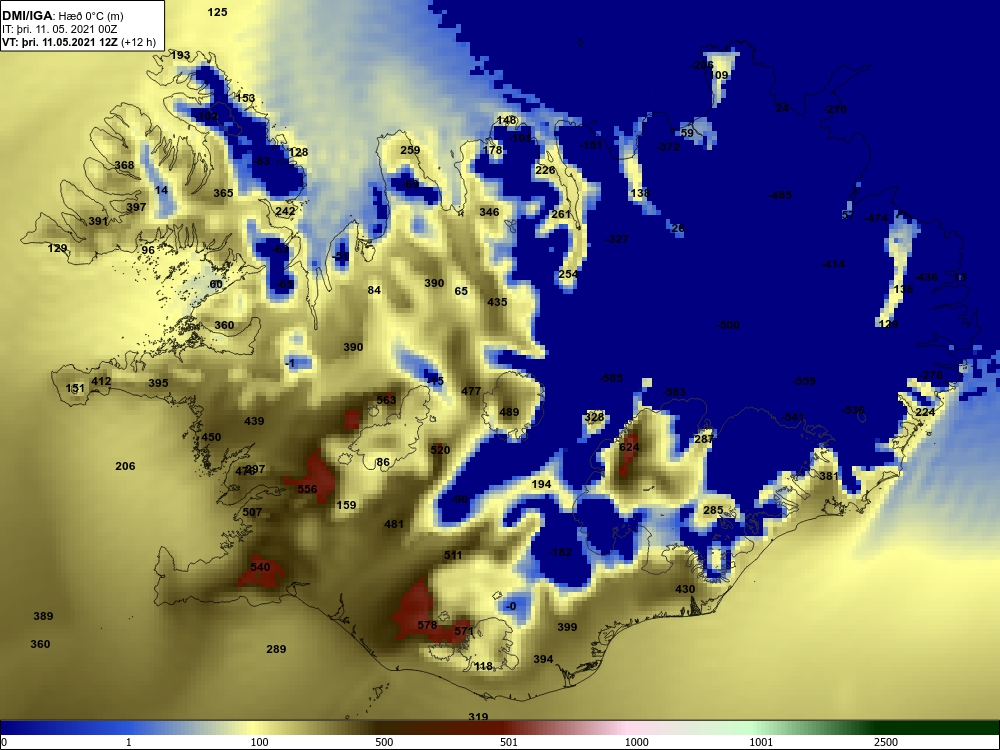Image resolution: width=1000 pixels, height=750 pixels.
Task: Click the 556 label on red patch
Action: coord(307,489)
